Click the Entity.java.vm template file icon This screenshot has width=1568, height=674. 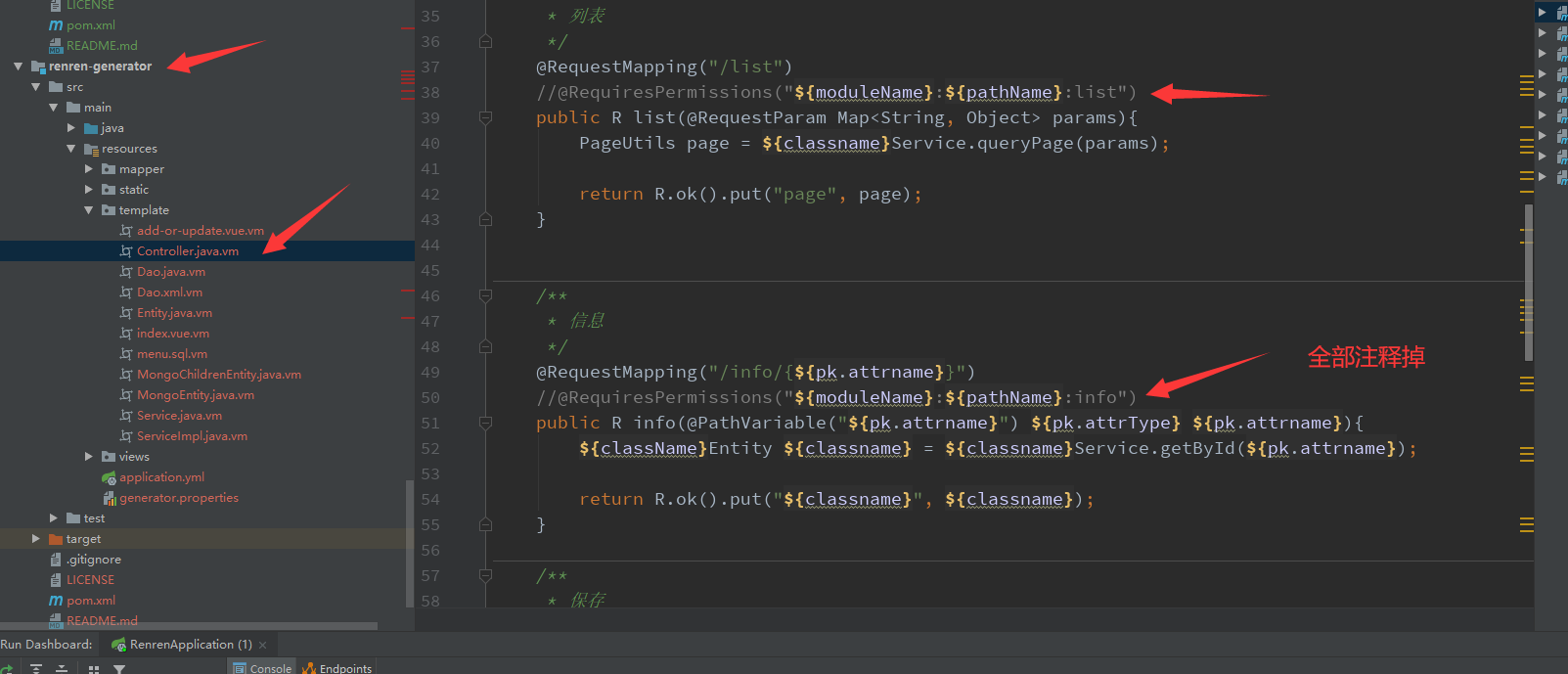click(126, 313)
